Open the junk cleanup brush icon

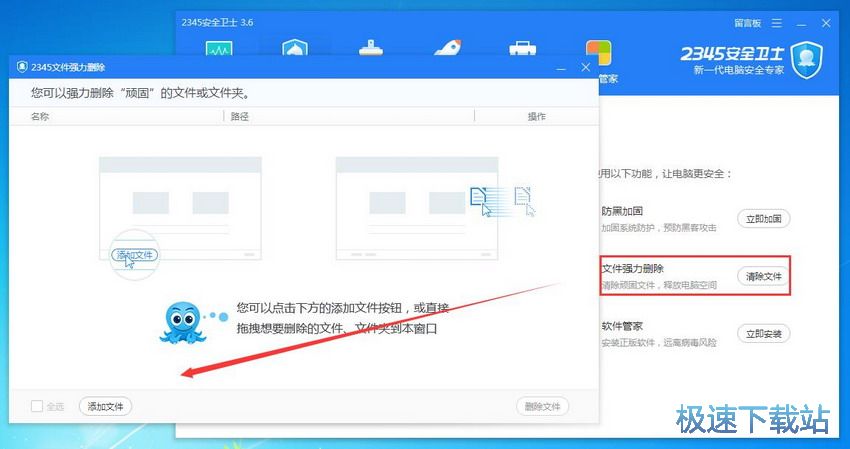[x=371, y=47]
